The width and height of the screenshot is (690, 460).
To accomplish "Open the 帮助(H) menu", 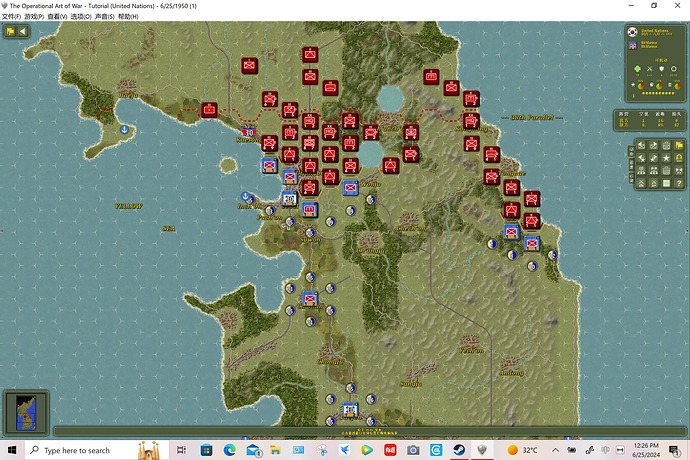I will click(x=128, y=17).
